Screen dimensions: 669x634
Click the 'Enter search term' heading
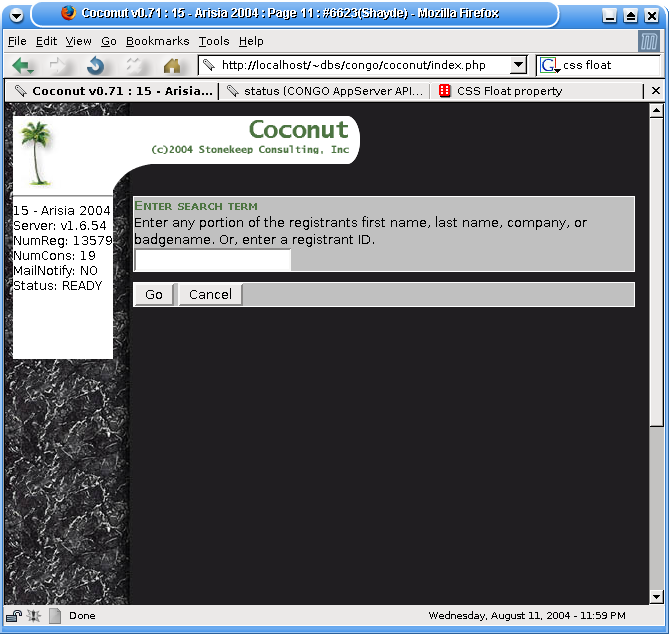point(196,206)
